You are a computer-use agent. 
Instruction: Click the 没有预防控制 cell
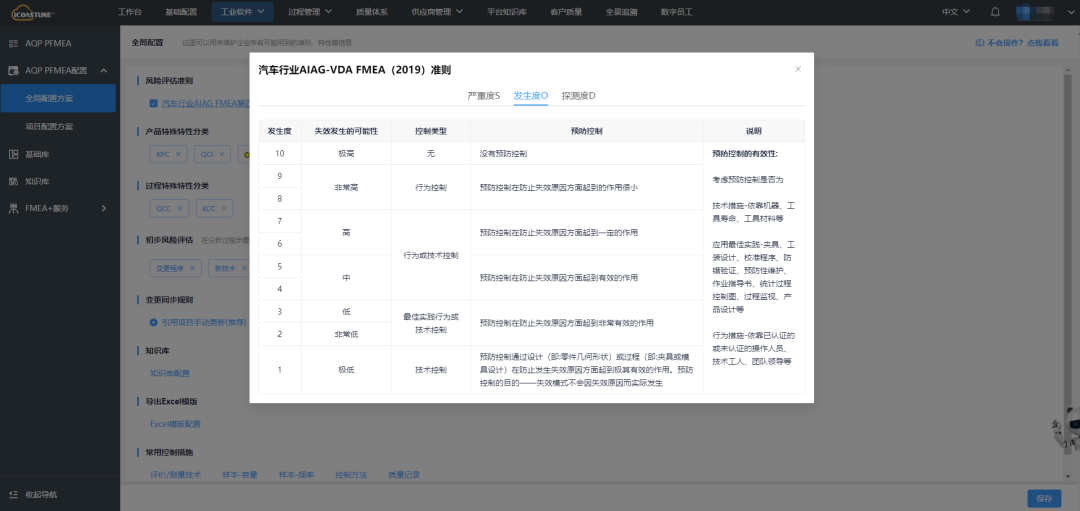pos(587,154)
